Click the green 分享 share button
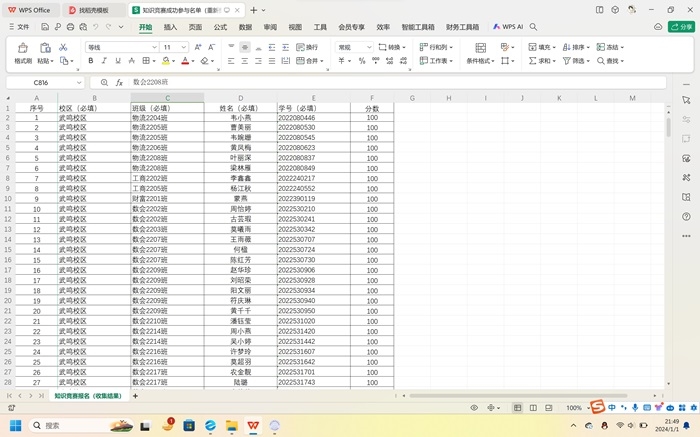Screen dimensions: 700x437 (x=681, y=27)
